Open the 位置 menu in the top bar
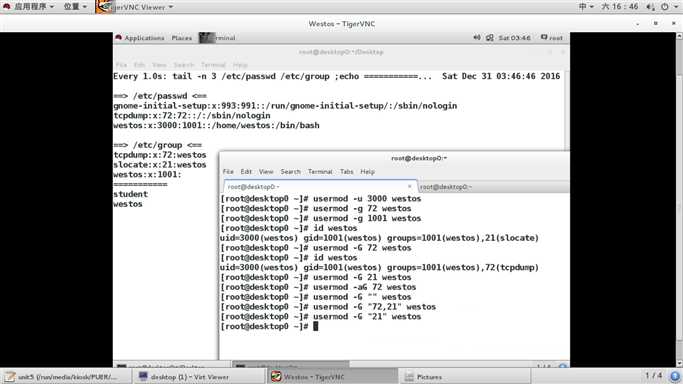This screenshot has height=384, width=683. click(x=75, y=7)
